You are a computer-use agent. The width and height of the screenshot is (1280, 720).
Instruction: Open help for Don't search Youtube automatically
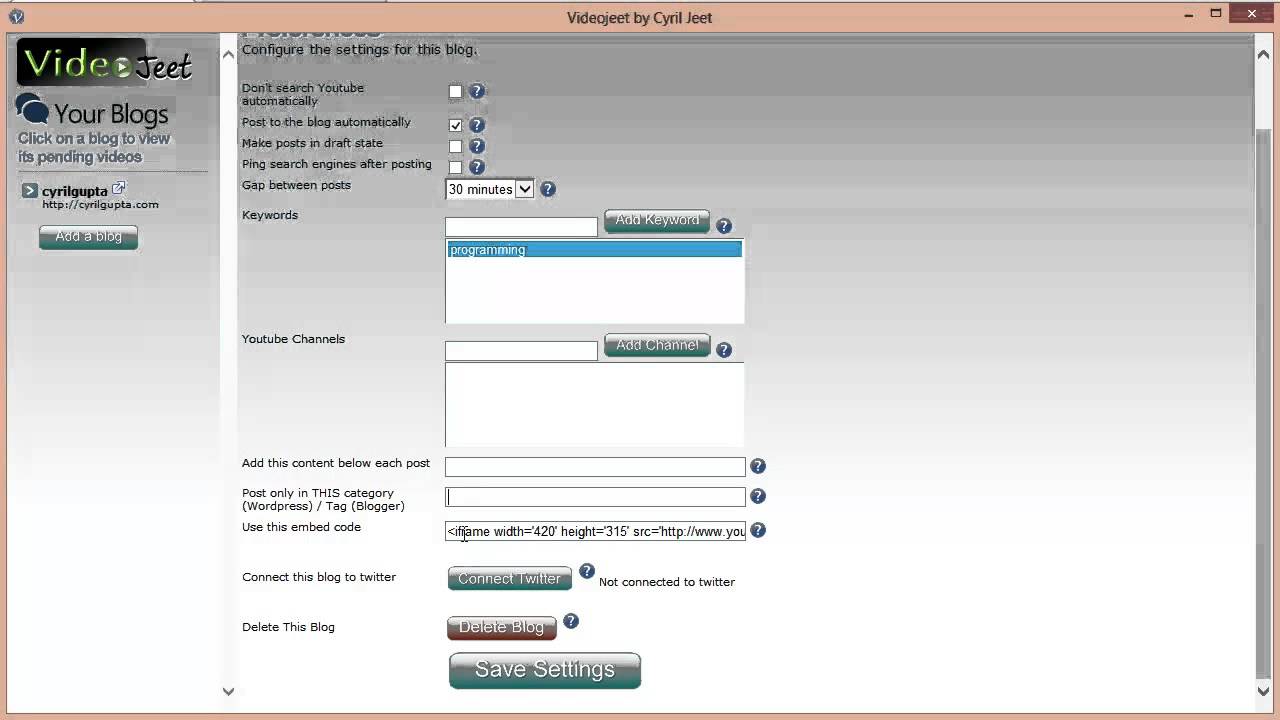[477, 91]
